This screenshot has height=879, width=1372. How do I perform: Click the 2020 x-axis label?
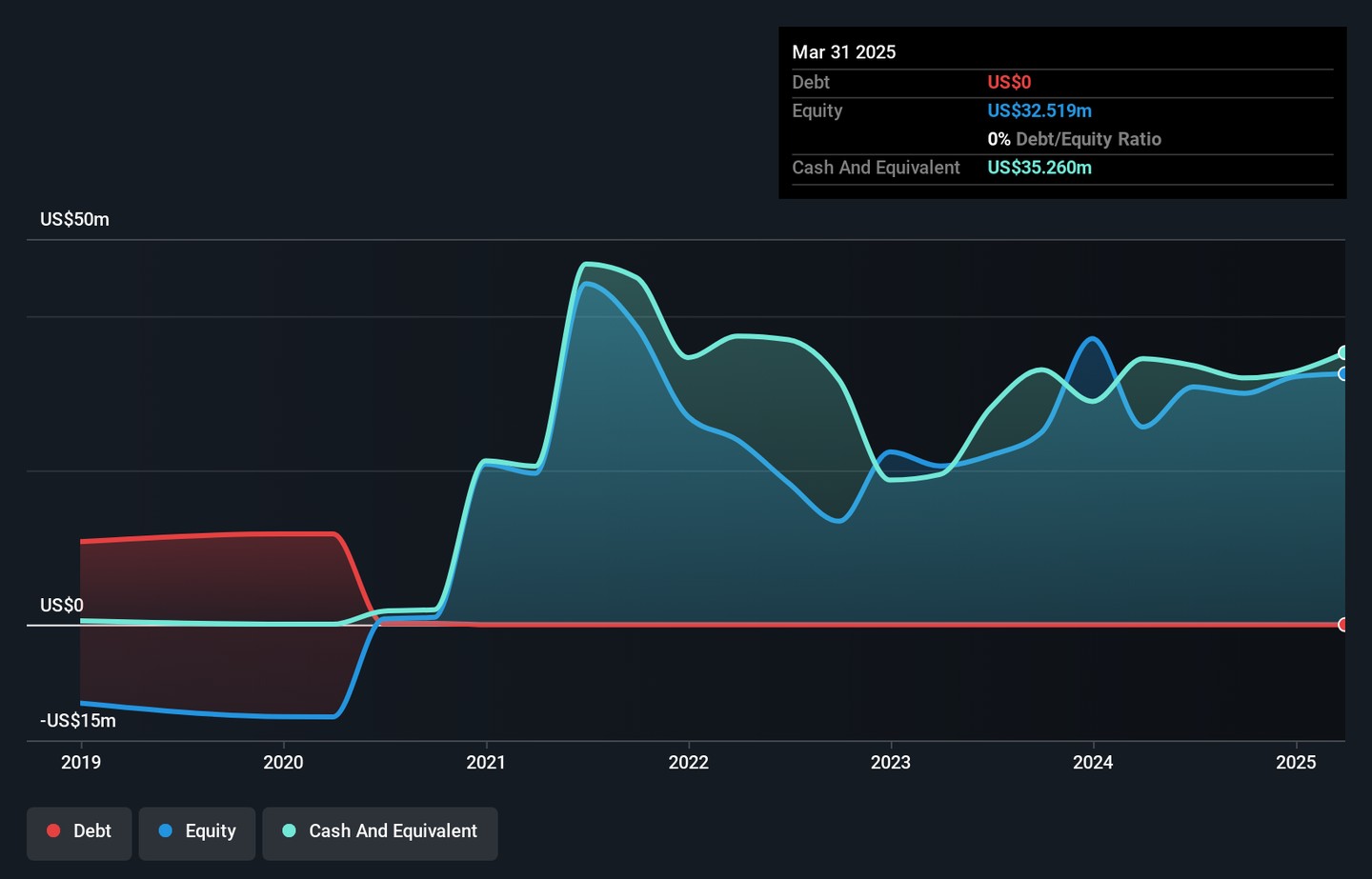click(283, 762)
